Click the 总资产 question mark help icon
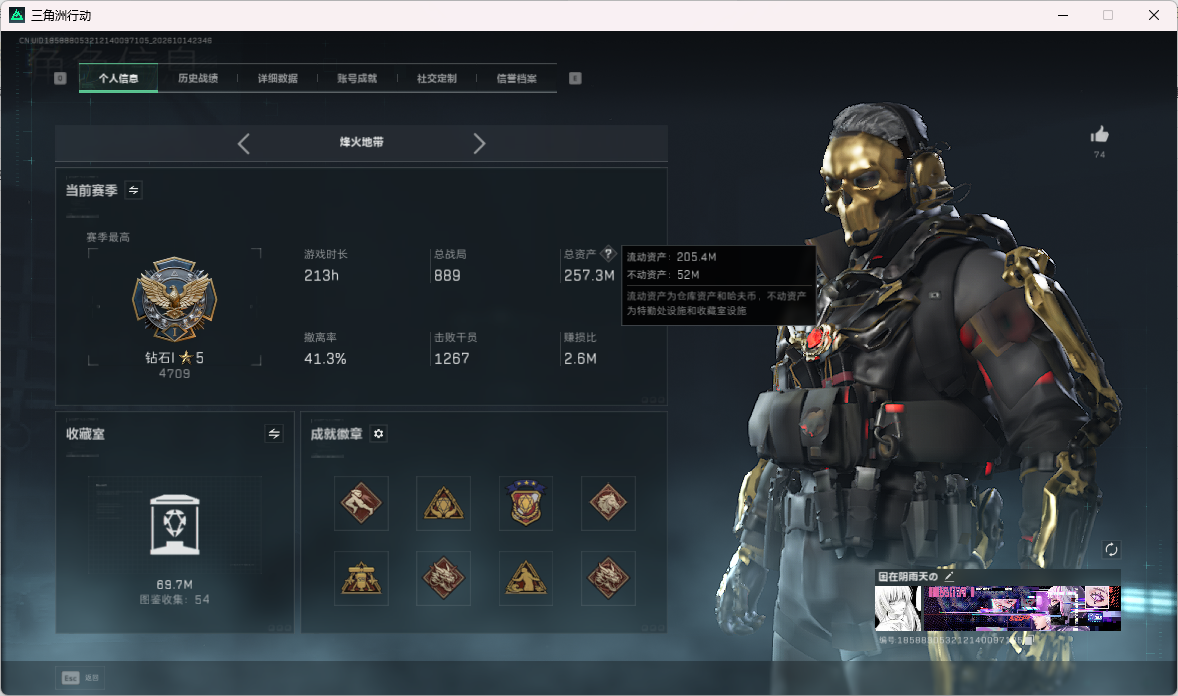Screen dimensions: 1178x696 coord(609,254)
